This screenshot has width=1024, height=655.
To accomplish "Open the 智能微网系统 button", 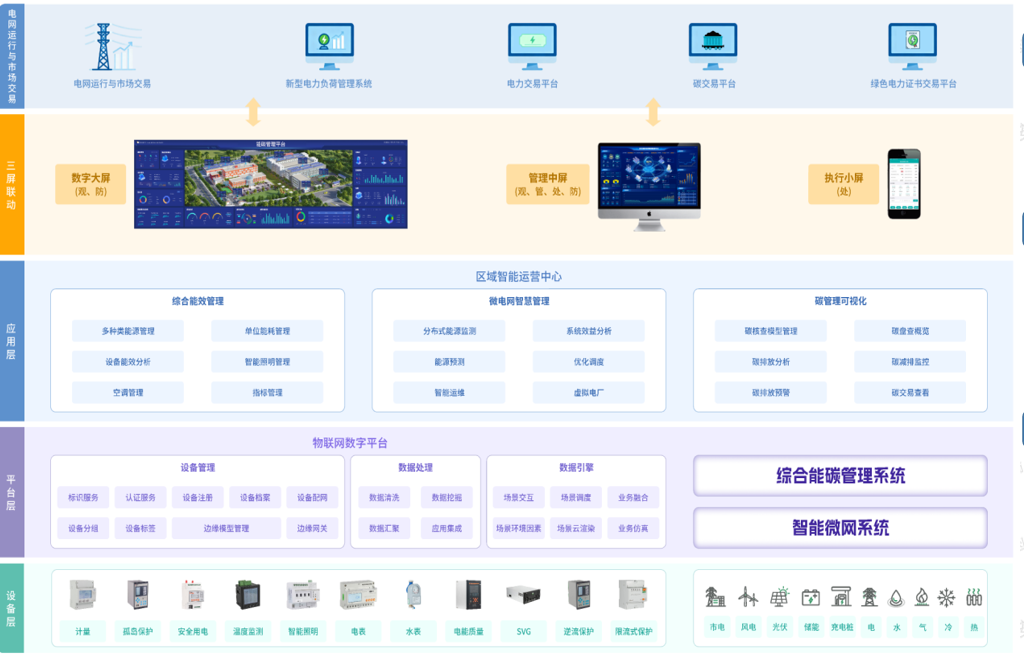I will (x=840, y=528).
